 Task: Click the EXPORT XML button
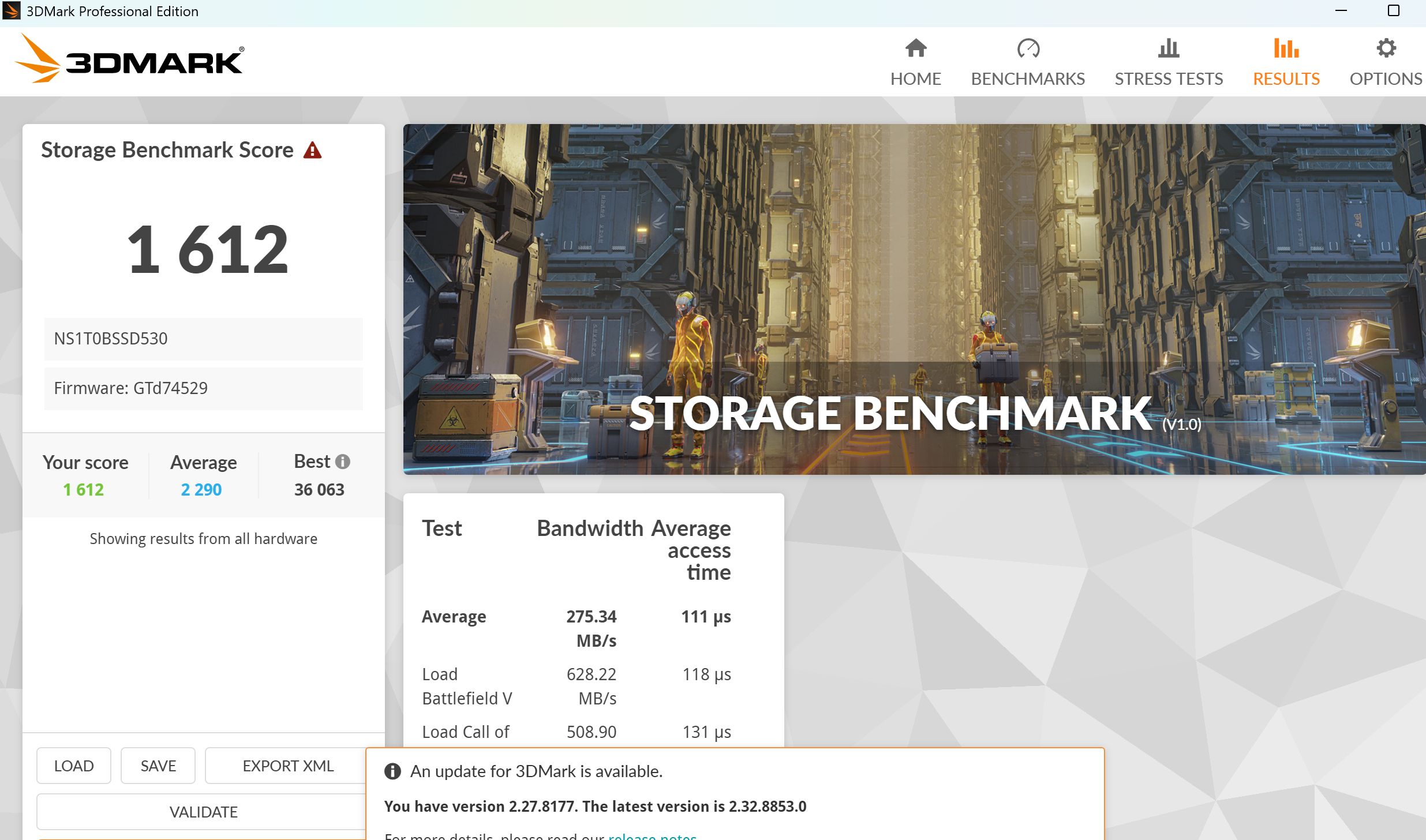287,766
